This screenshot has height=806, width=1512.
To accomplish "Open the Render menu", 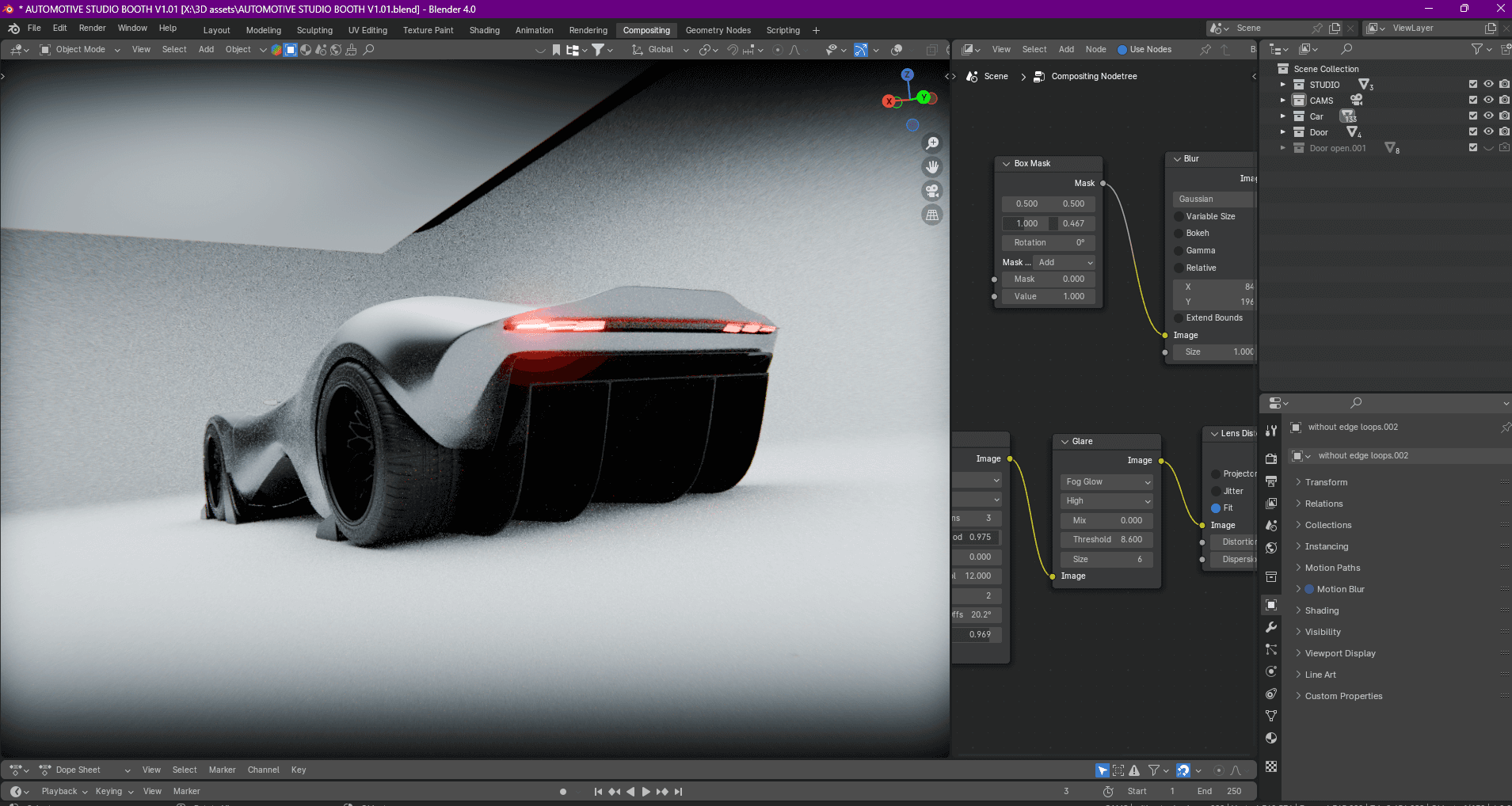I will [92, 29].
